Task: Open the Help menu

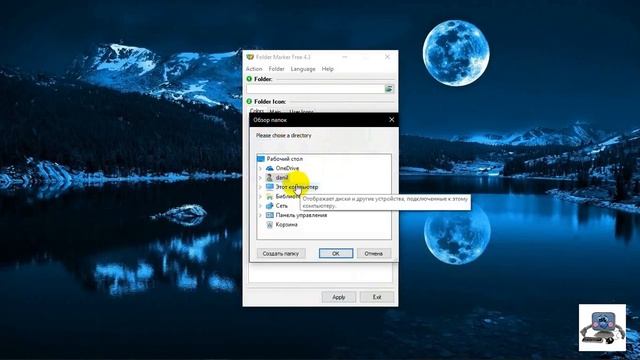Action: [x=328, y=69]
